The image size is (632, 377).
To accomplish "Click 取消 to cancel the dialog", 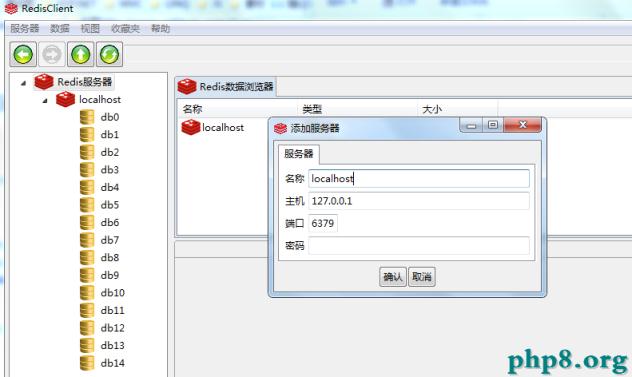I will coord(422,277).
